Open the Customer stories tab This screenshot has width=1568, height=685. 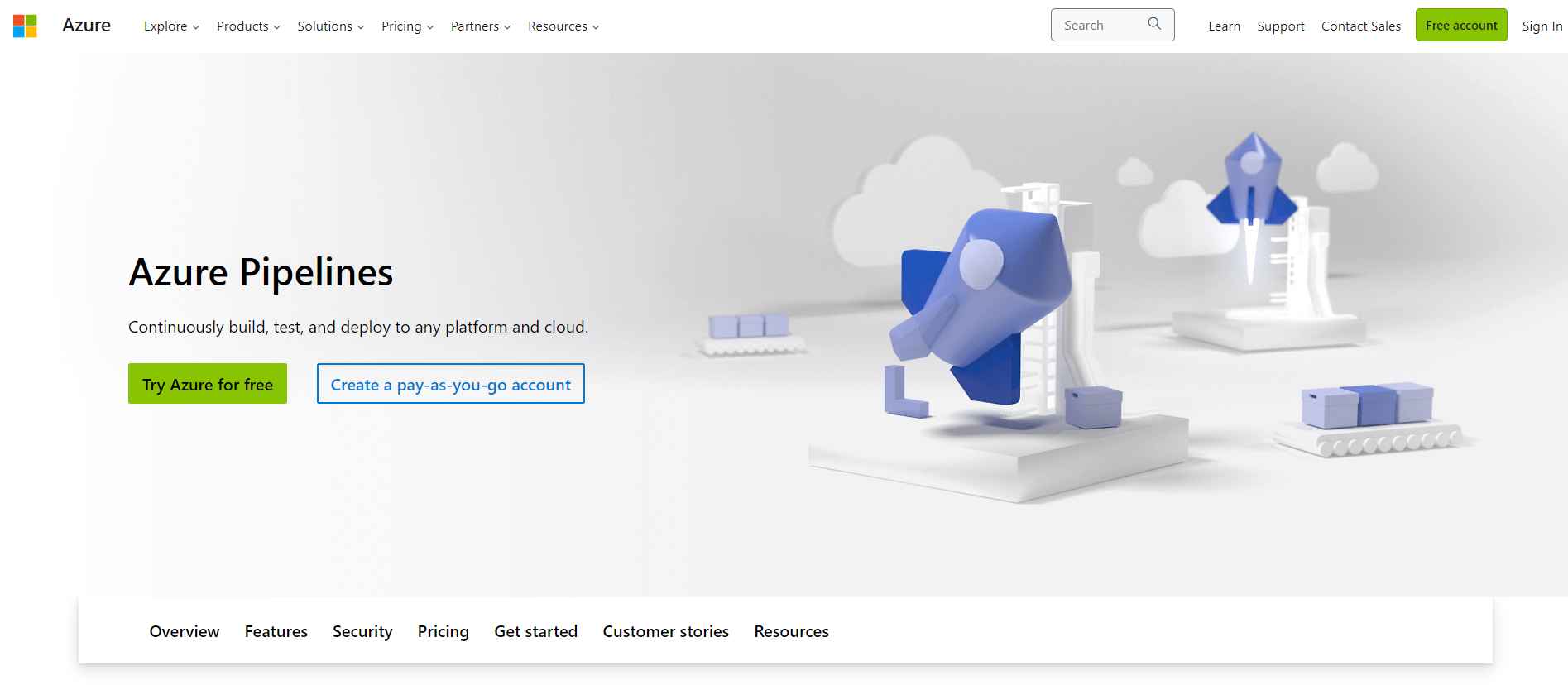tap(666, 631)
